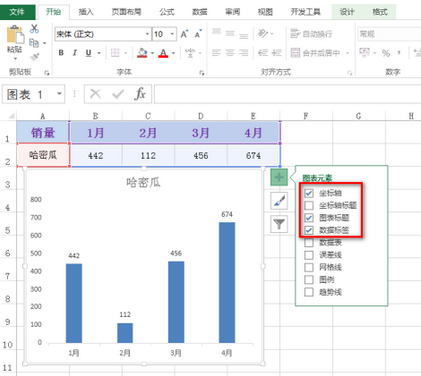The height and width of the screenshot is (376, 421).
Task: Uncheck the 图表标题 checkbox
Action: click(x=309, y=218)
